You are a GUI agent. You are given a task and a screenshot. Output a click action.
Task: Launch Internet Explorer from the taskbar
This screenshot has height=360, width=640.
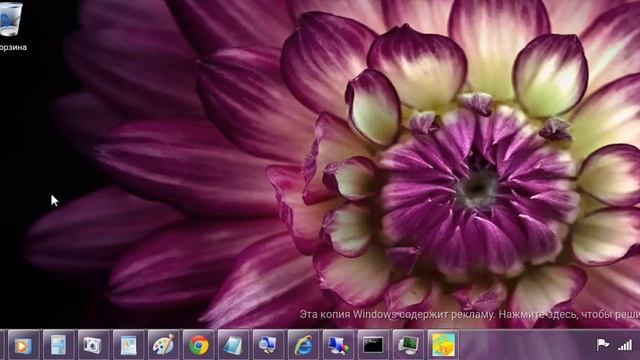[303, 345]
